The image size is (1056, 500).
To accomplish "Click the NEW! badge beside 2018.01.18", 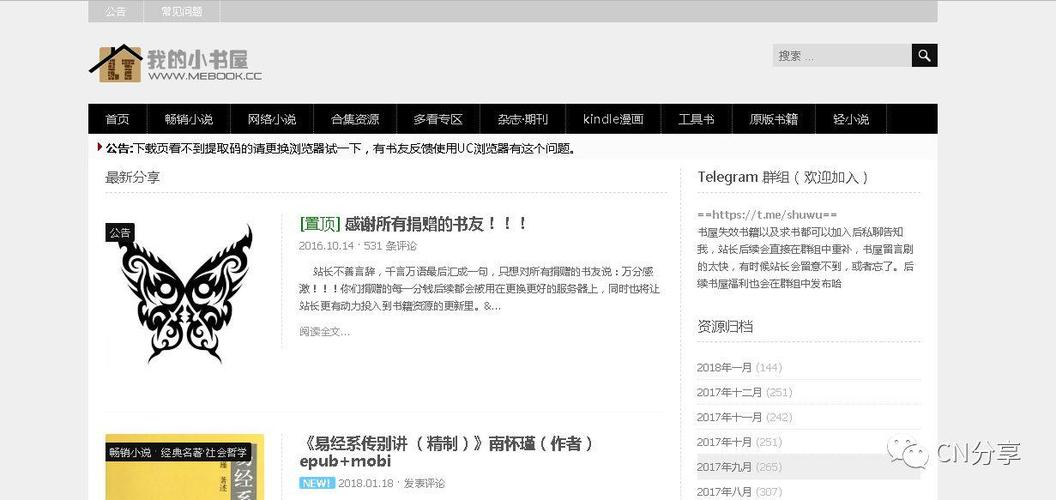I will (317, 483).
